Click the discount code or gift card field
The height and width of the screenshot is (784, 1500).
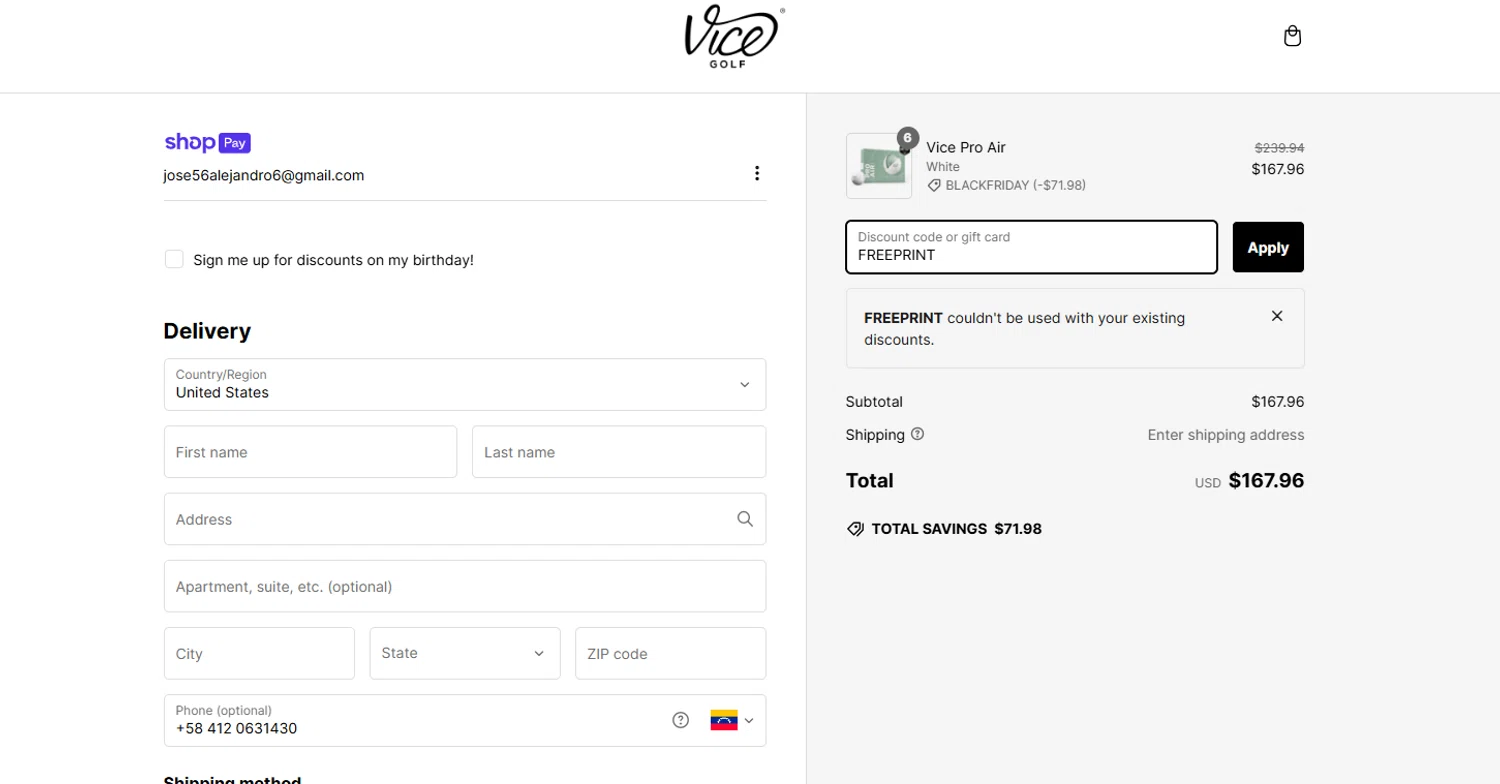click(1030, 247)
